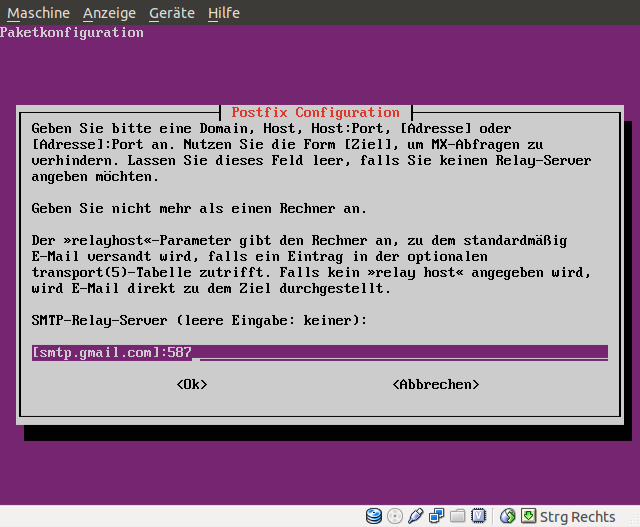The width and height of the screenshot is (640, 527).
Task: Click the SMTP-Relay-Server prompt label
Action: pos(199,320)
